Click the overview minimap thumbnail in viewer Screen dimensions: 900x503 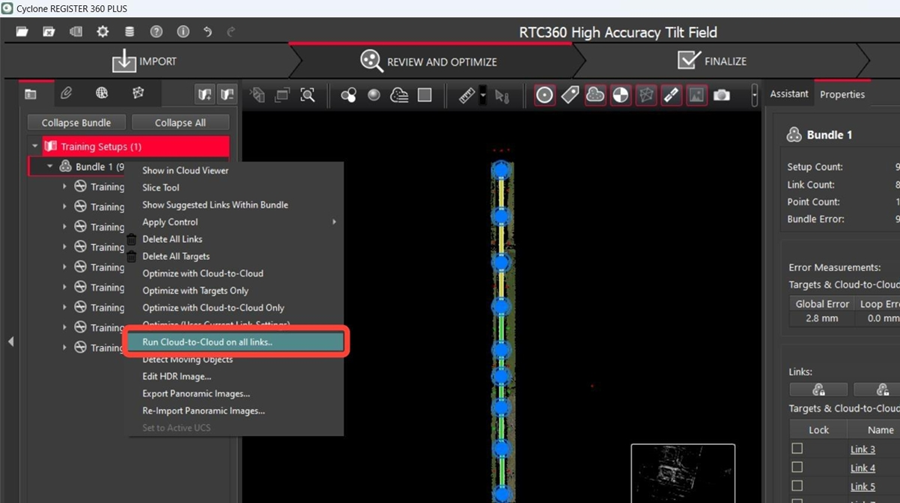[x=682, y=473]
